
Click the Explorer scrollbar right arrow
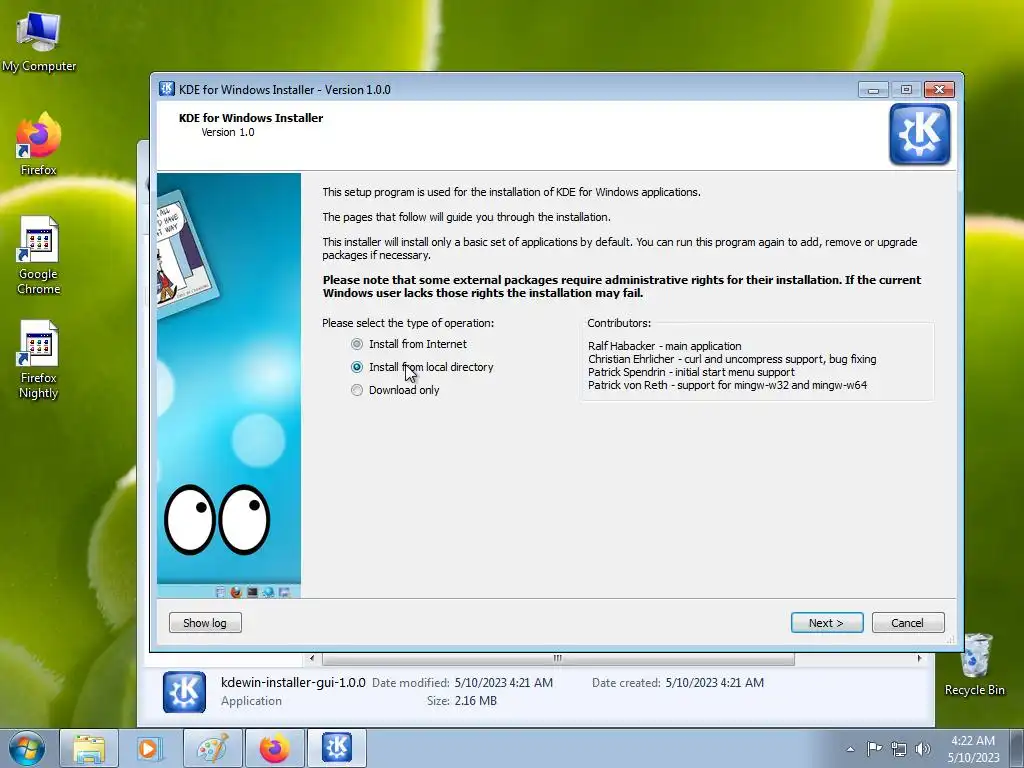click(919, 658)
